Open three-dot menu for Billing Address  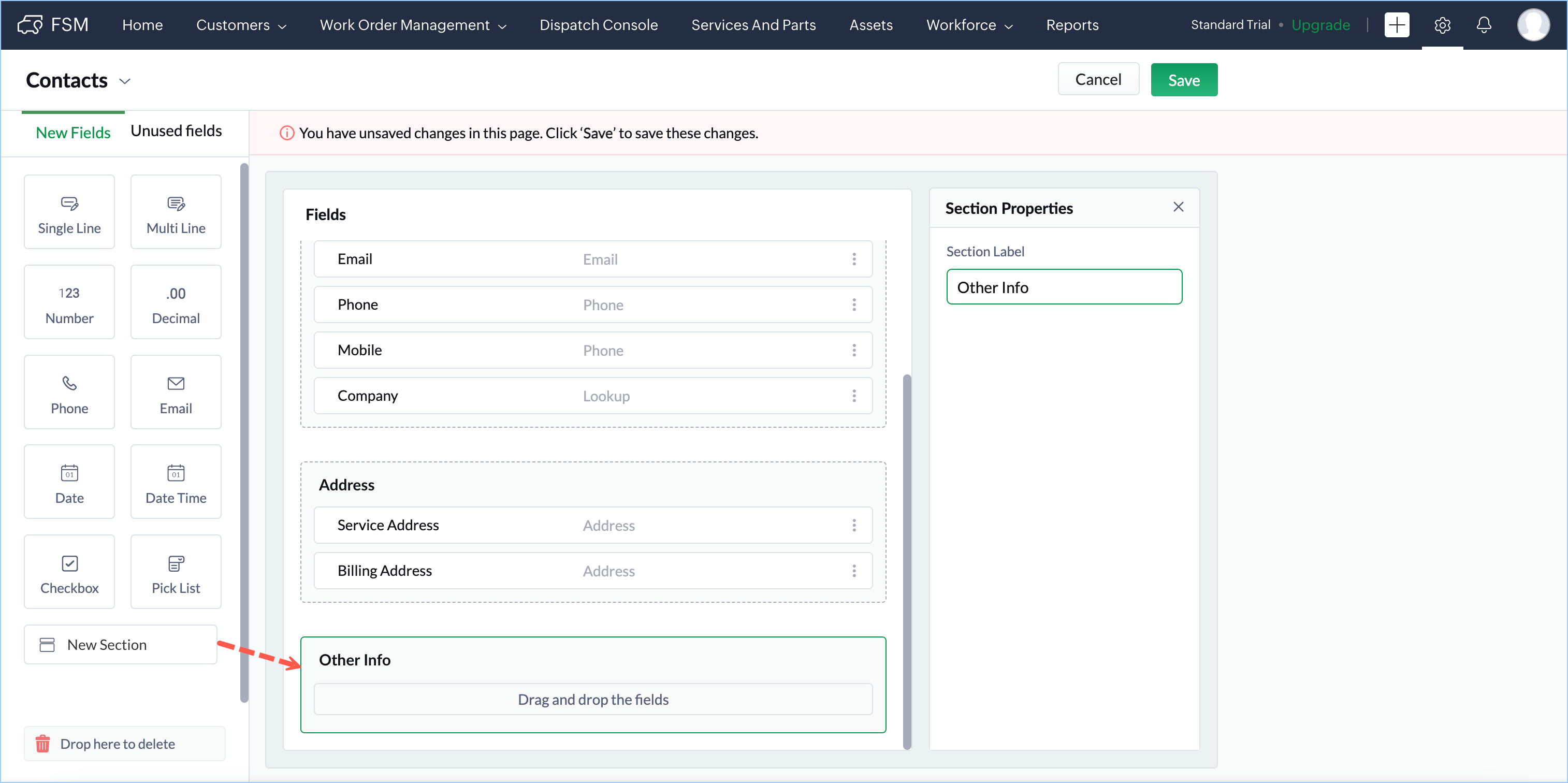pyautogui.click(x=853, y=571)
